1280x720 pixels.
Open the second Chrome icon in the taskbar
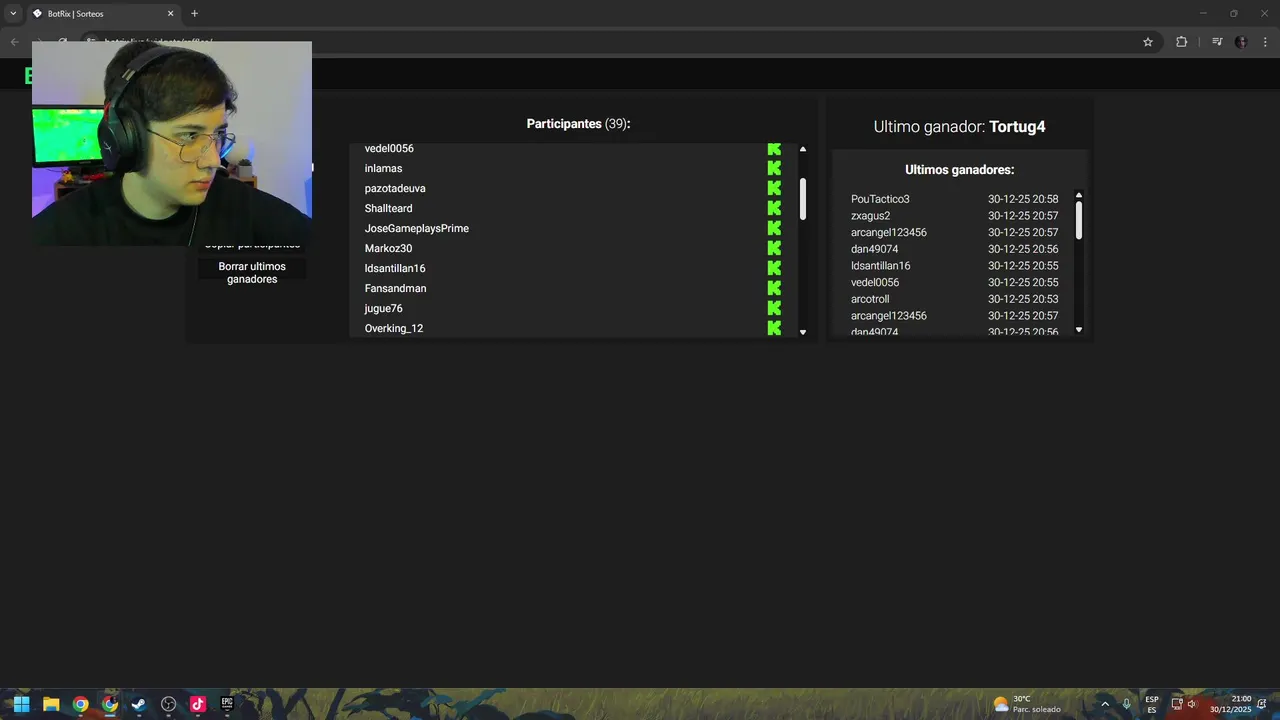[110, 704]
